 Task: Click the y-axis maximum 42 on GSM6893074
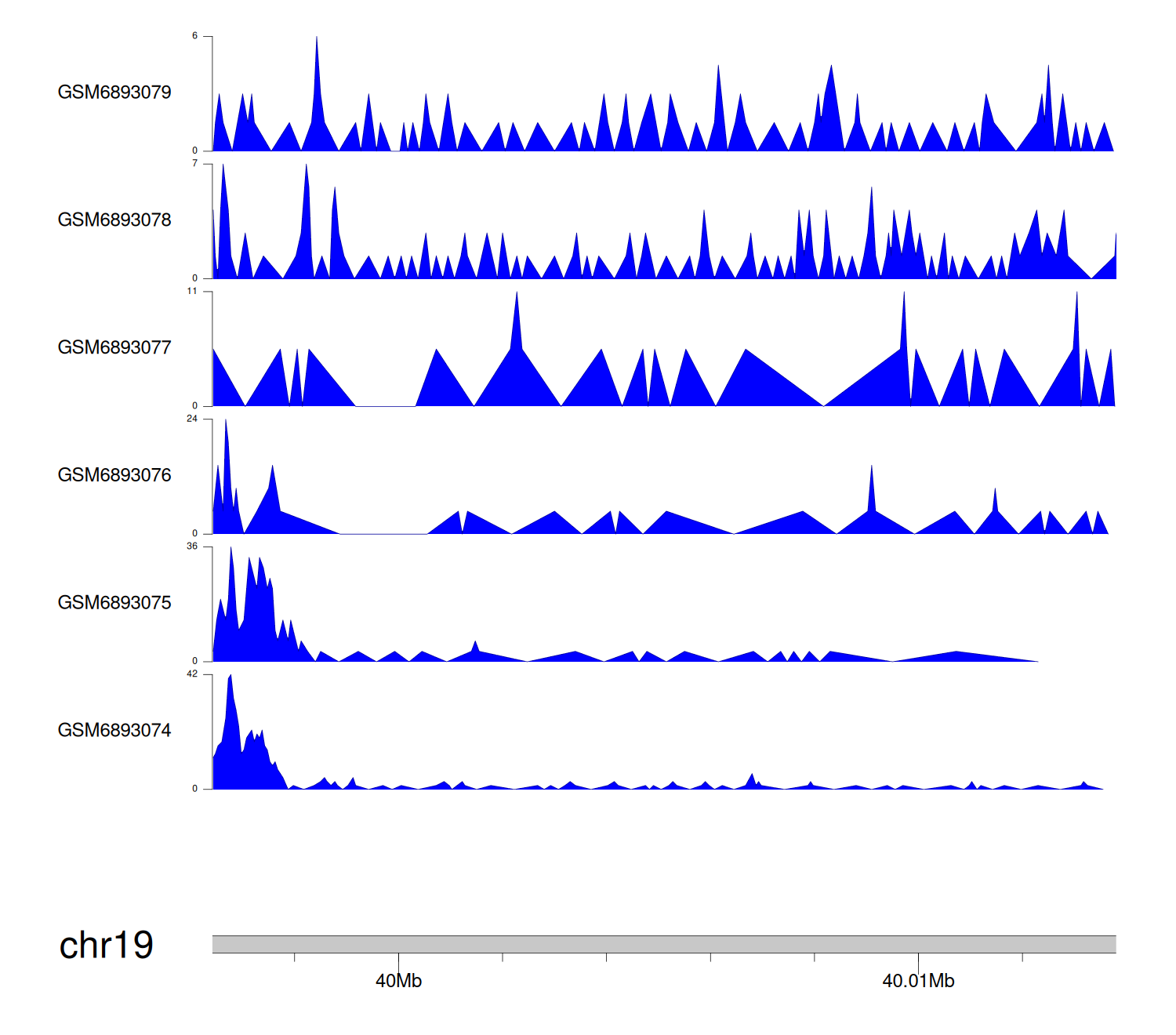(192, 674)
